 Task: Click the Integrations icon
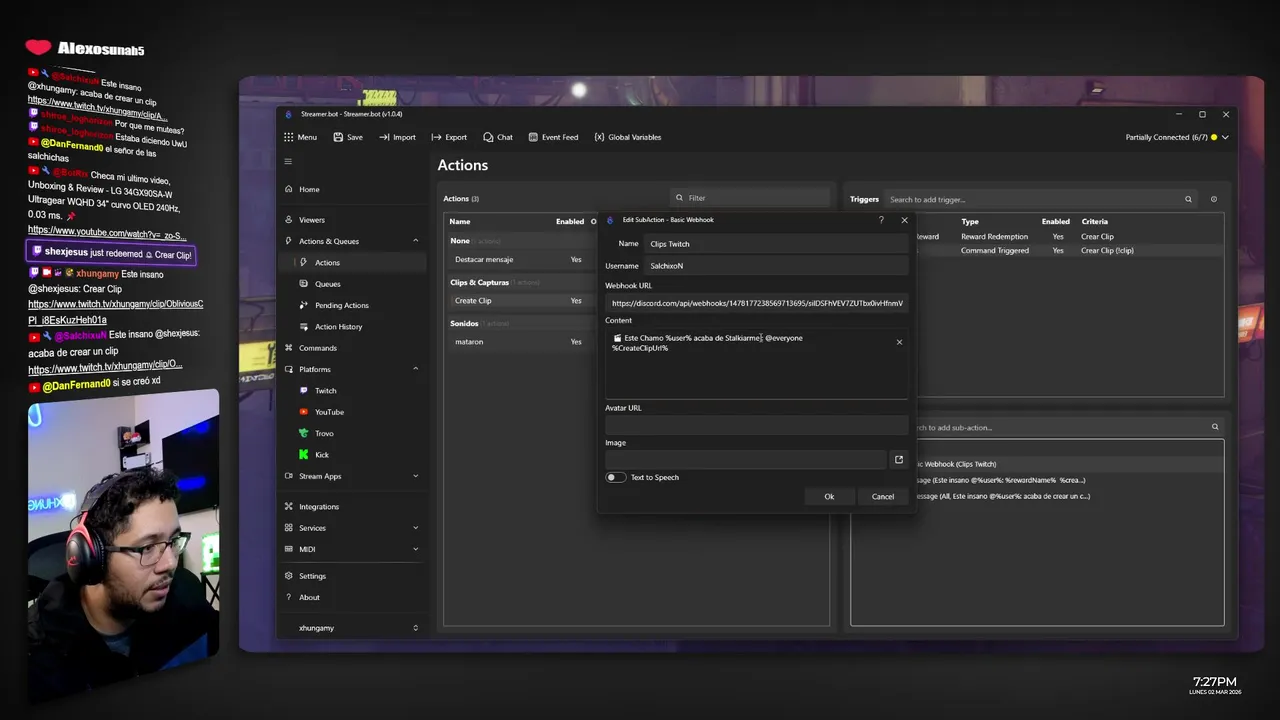tap(289, 507)
